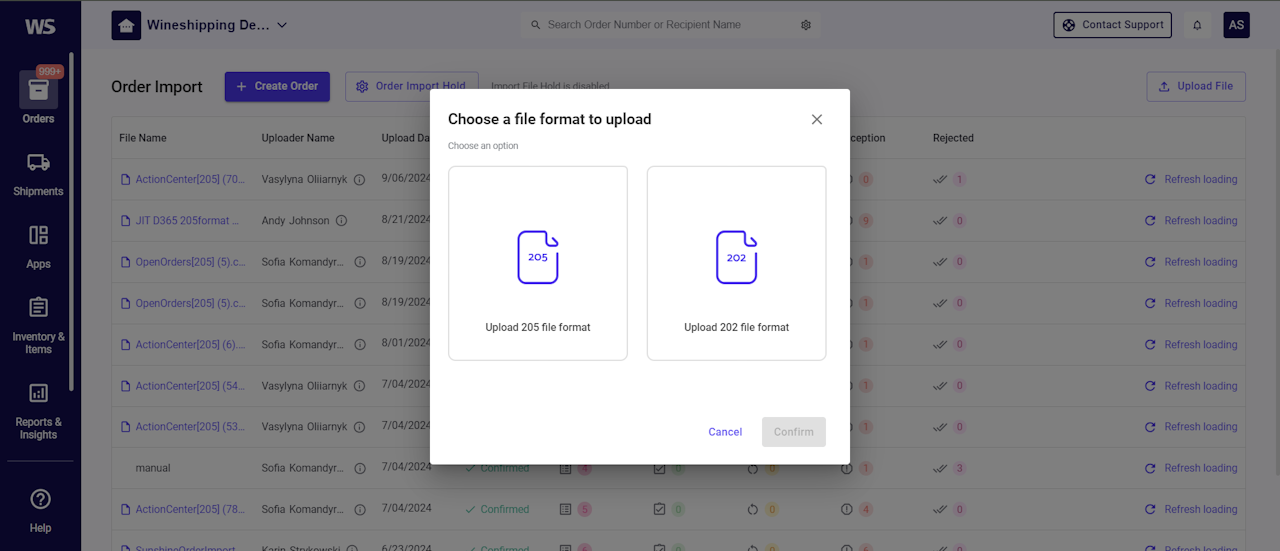This screenshot has height=551, width=1280.
Task: Open Inventory & Items section
Action: (38, 325)
